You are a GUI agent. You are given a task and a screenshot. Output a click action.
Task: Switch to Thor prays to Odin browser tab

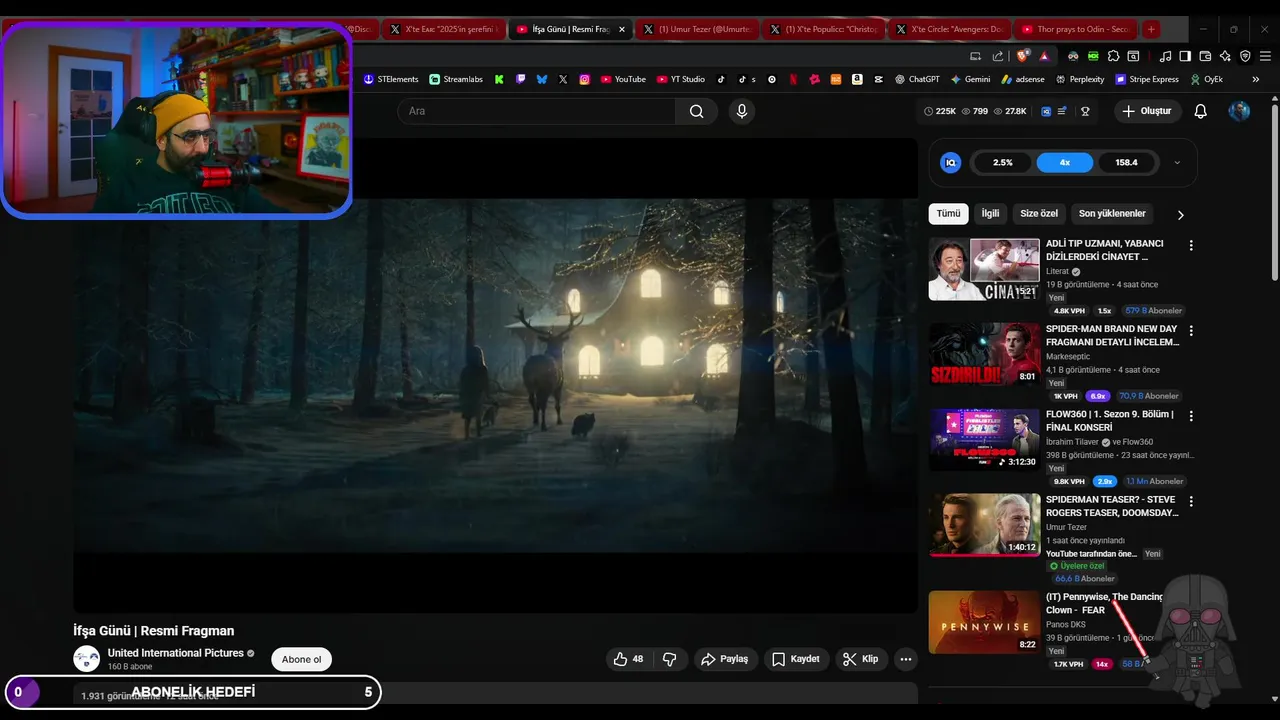click(1076, 29)
